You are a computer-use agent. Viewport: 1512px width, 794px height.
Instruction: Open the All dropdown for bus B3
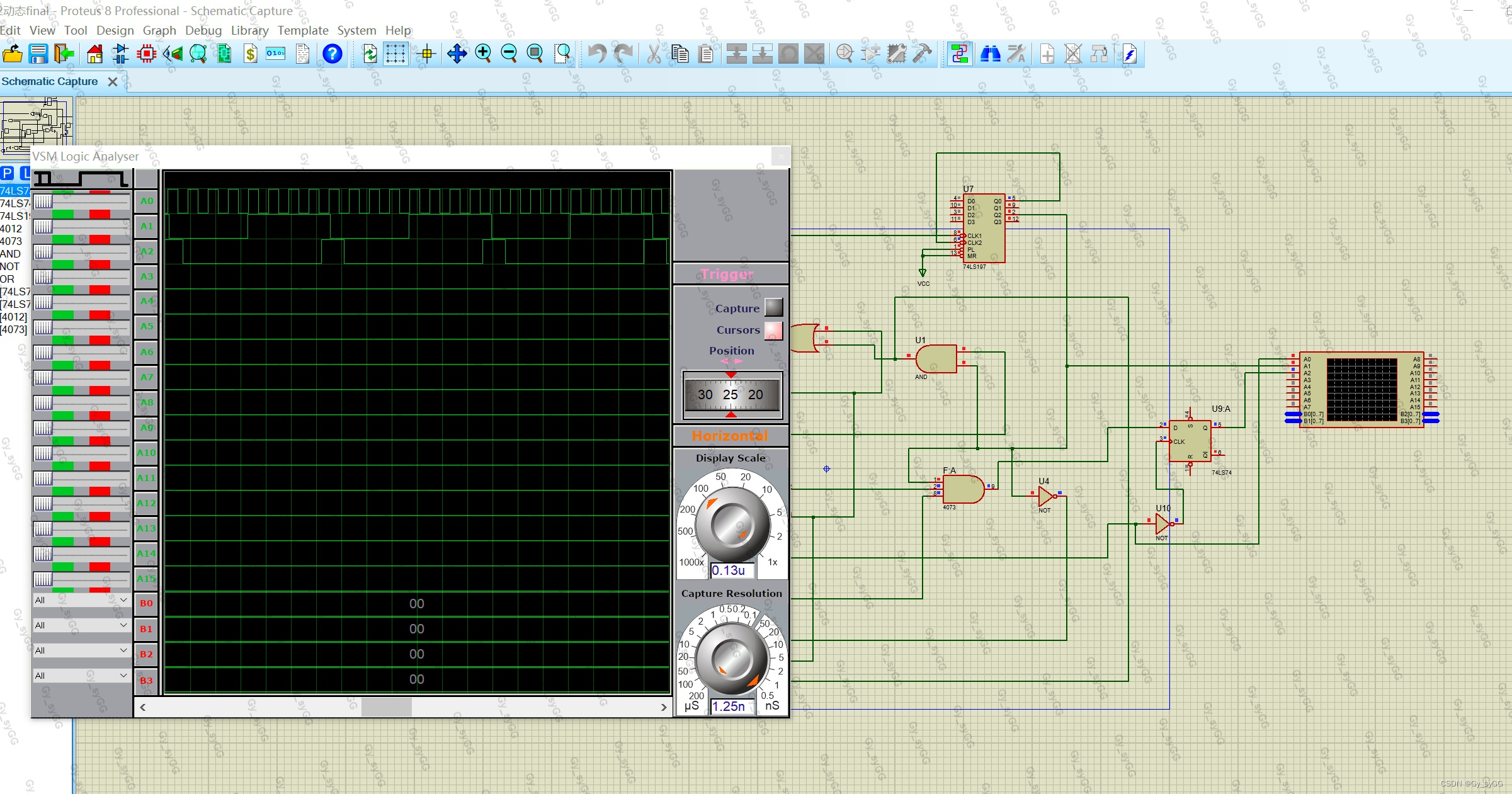point(81,676)
